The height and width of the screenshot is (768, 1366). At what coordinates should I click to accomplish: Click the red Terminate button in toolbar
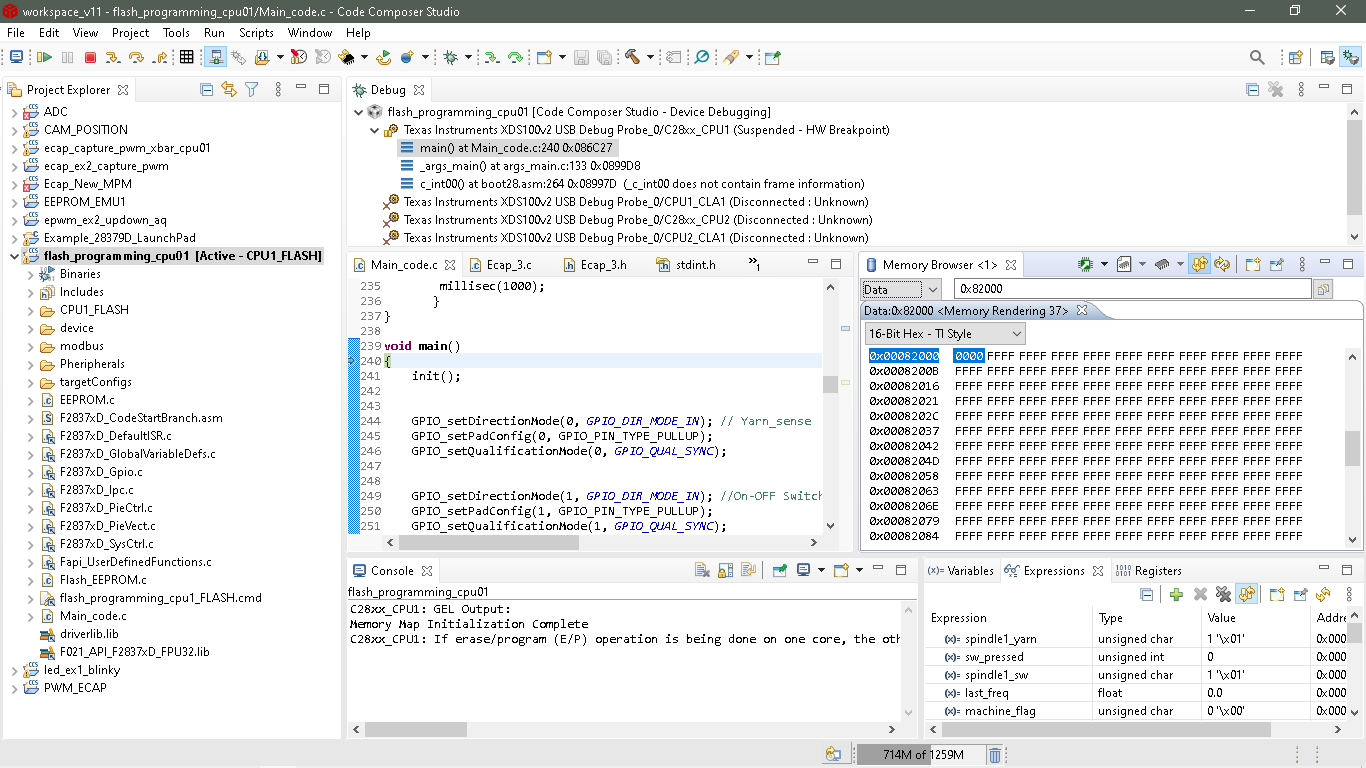[x=90, y=57]
